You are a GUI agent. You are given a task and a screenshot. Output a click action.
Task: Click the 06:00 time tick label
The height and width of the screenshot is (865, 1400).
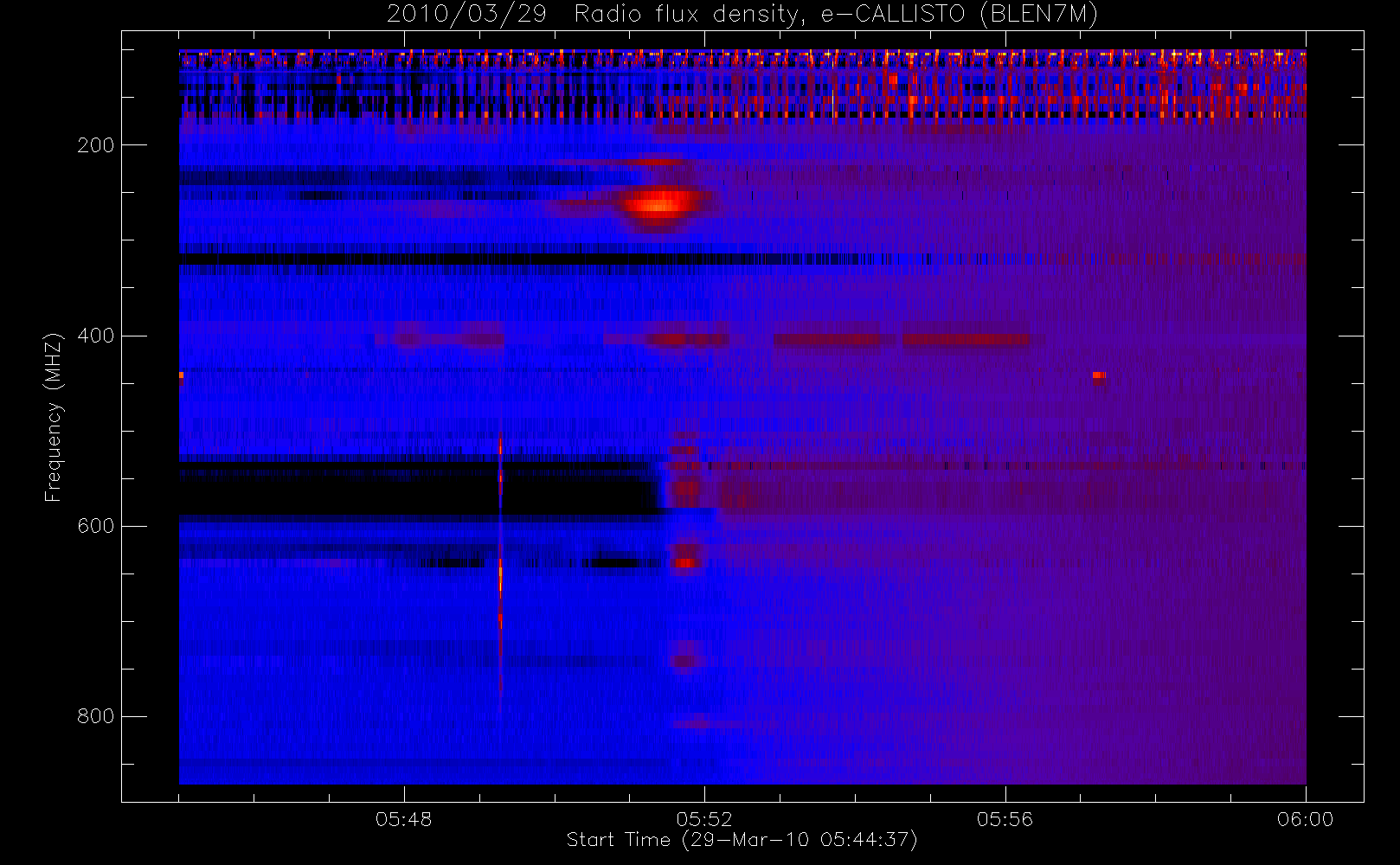point(1305,819)
